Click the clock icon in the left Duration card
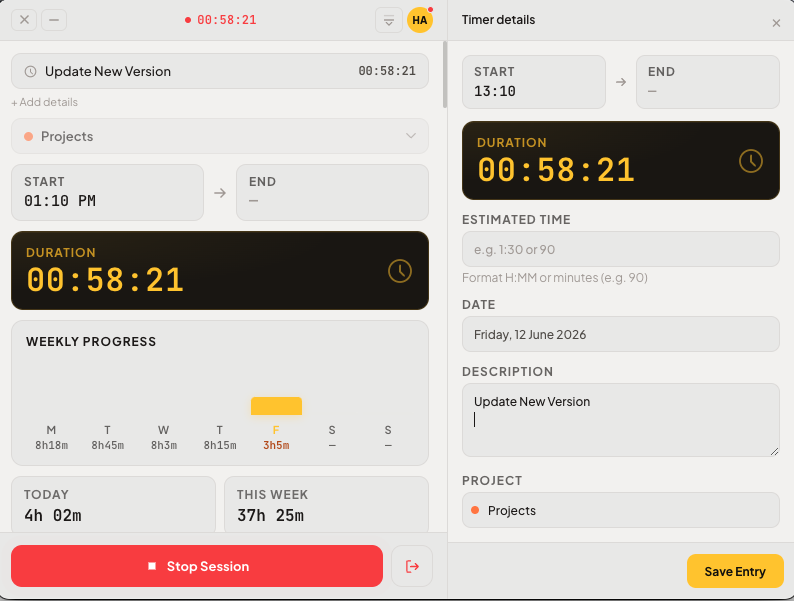 (400, 271)
